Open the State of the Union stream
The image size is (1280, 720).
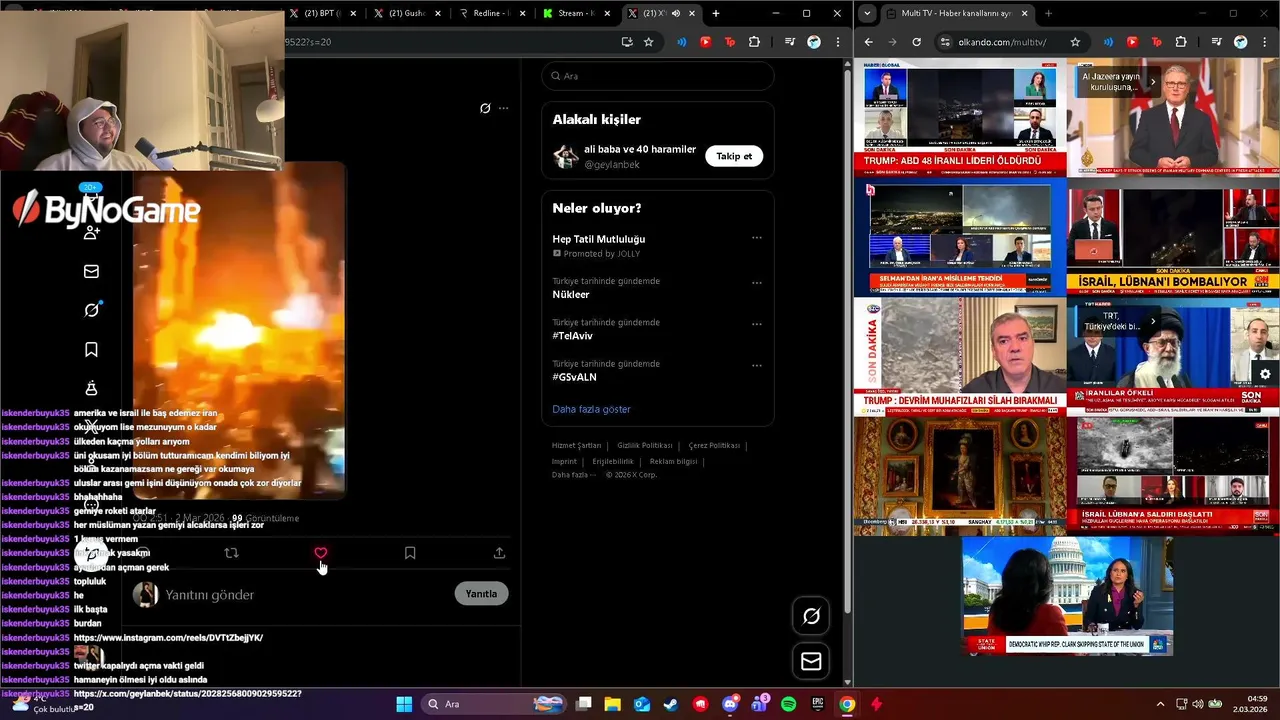tap(1067, 596)
